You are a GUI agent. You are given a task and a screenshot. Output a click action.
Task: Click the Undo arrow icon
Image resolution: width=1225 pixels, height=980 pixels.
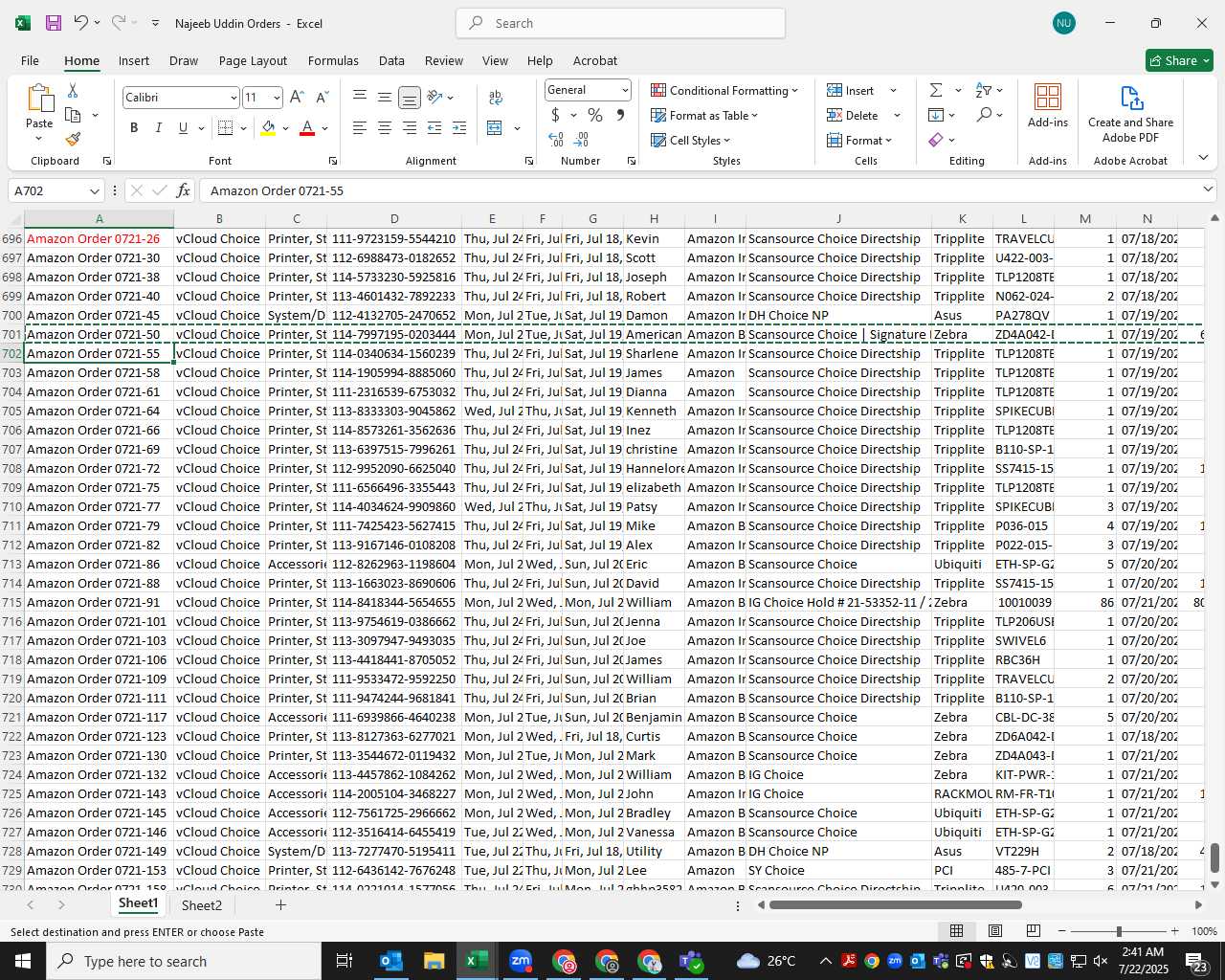pos(80,23)
